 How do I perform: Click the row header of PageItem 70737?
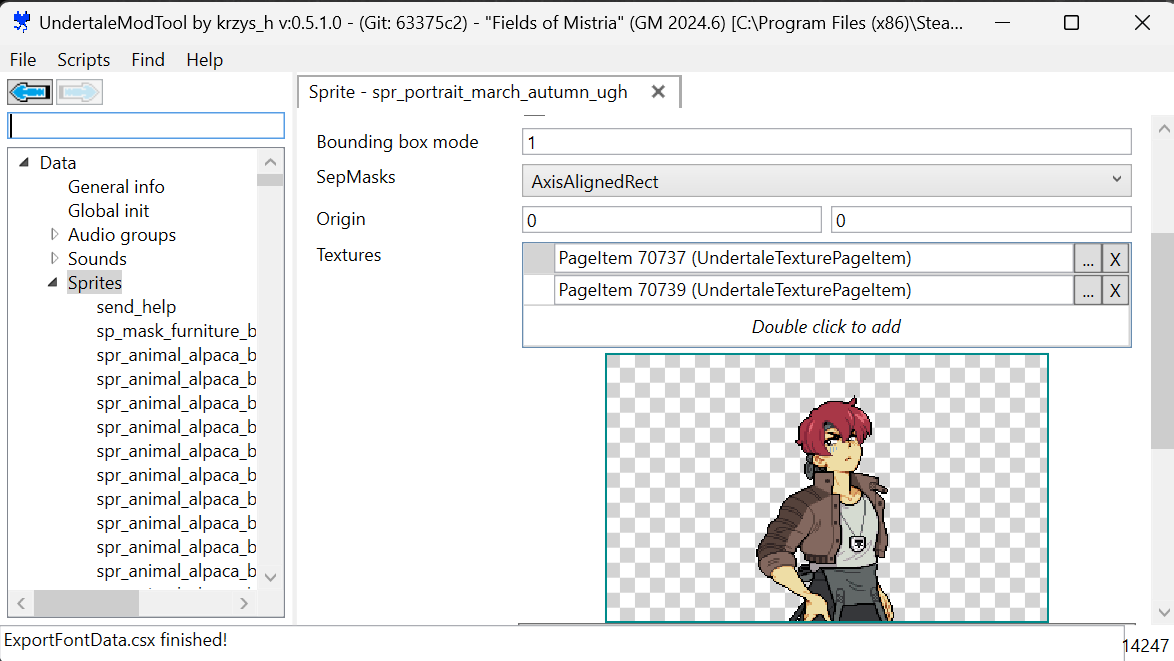(x=538, y=259)
